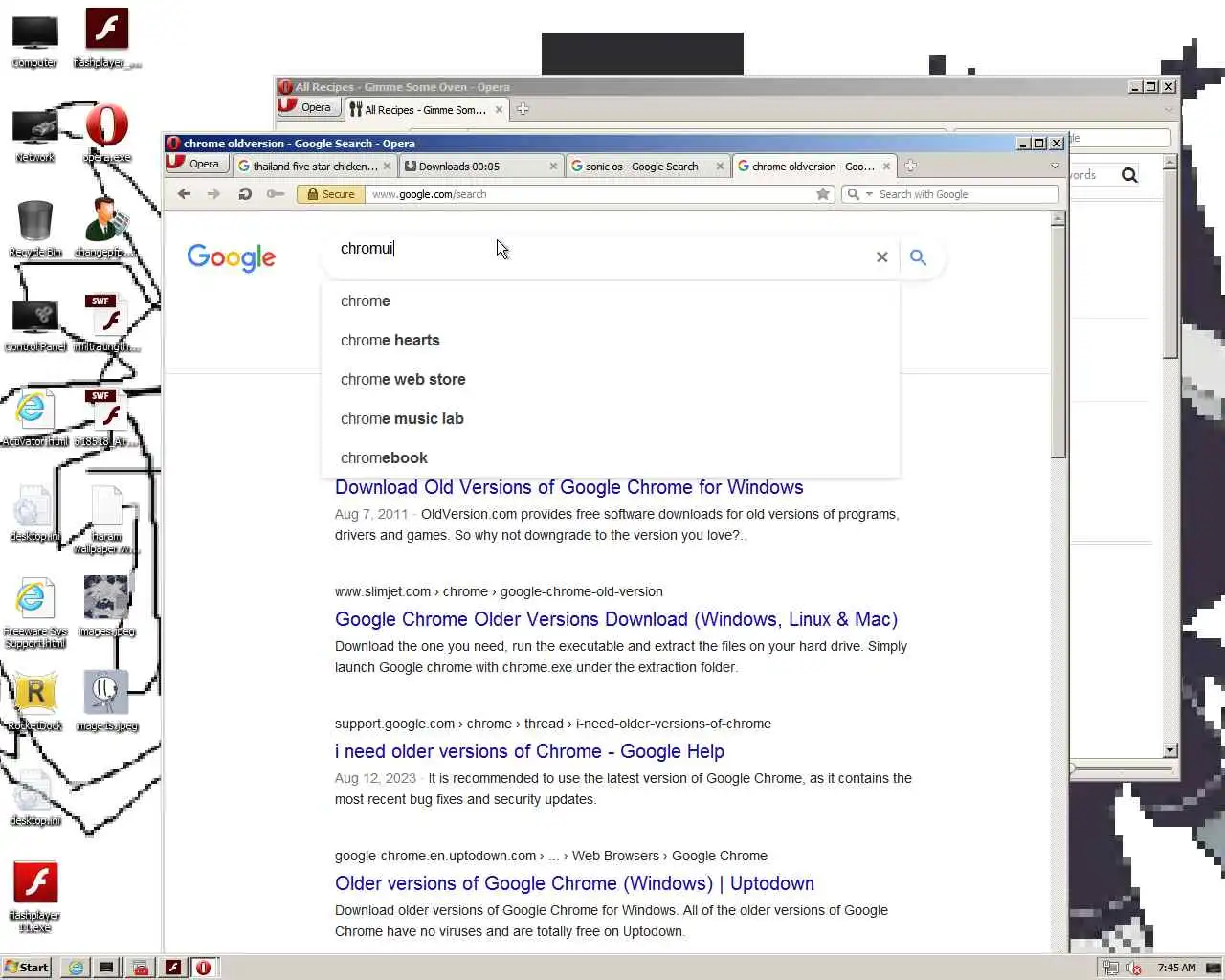Image resolution: width=1225 pixels, height=980 pixels.
Task: Open Download Old Versions of Google Chrome link
Action: click(568, 488)
